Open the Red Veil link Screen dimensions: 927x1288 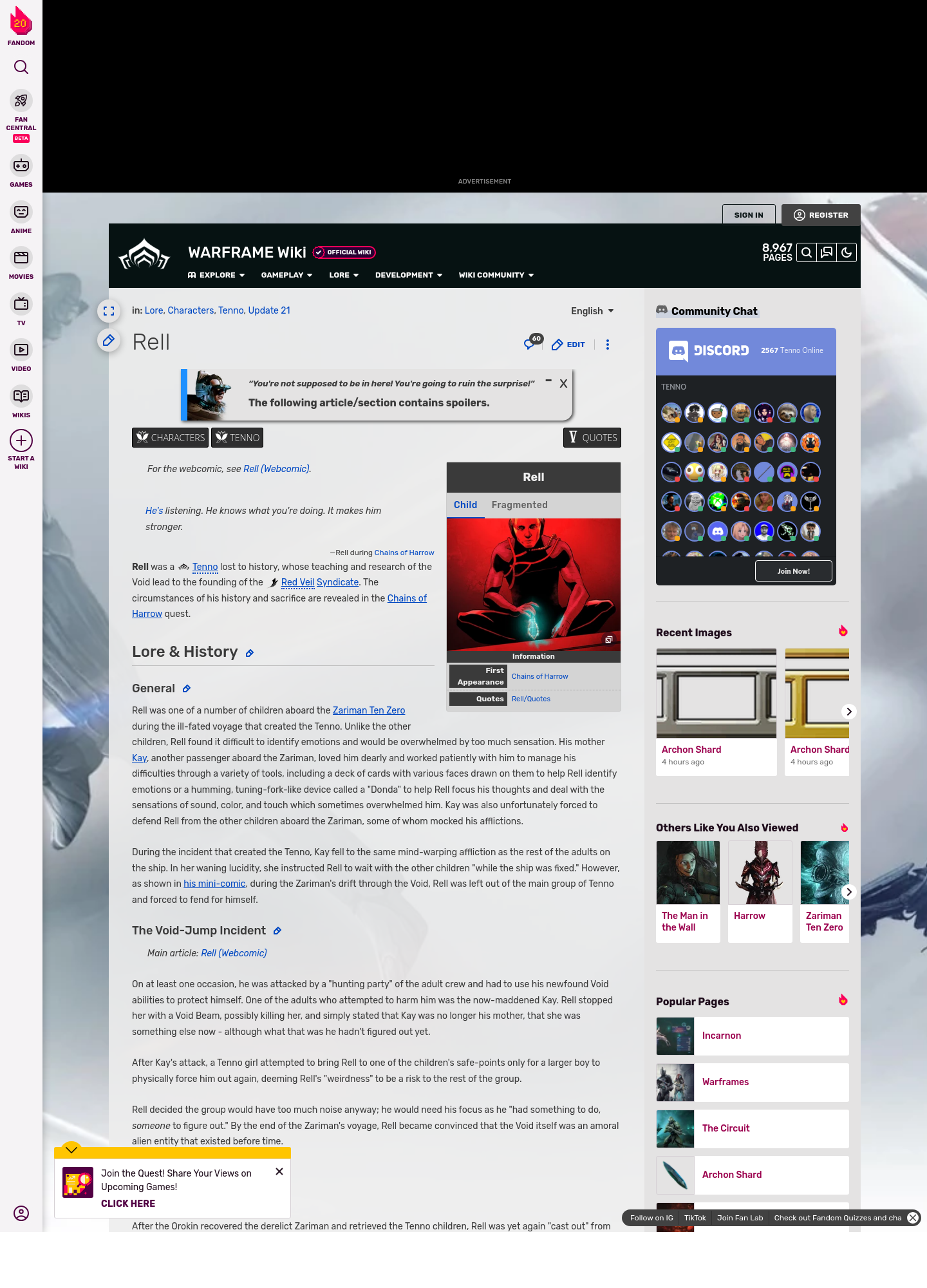click(x=297, y=582)
